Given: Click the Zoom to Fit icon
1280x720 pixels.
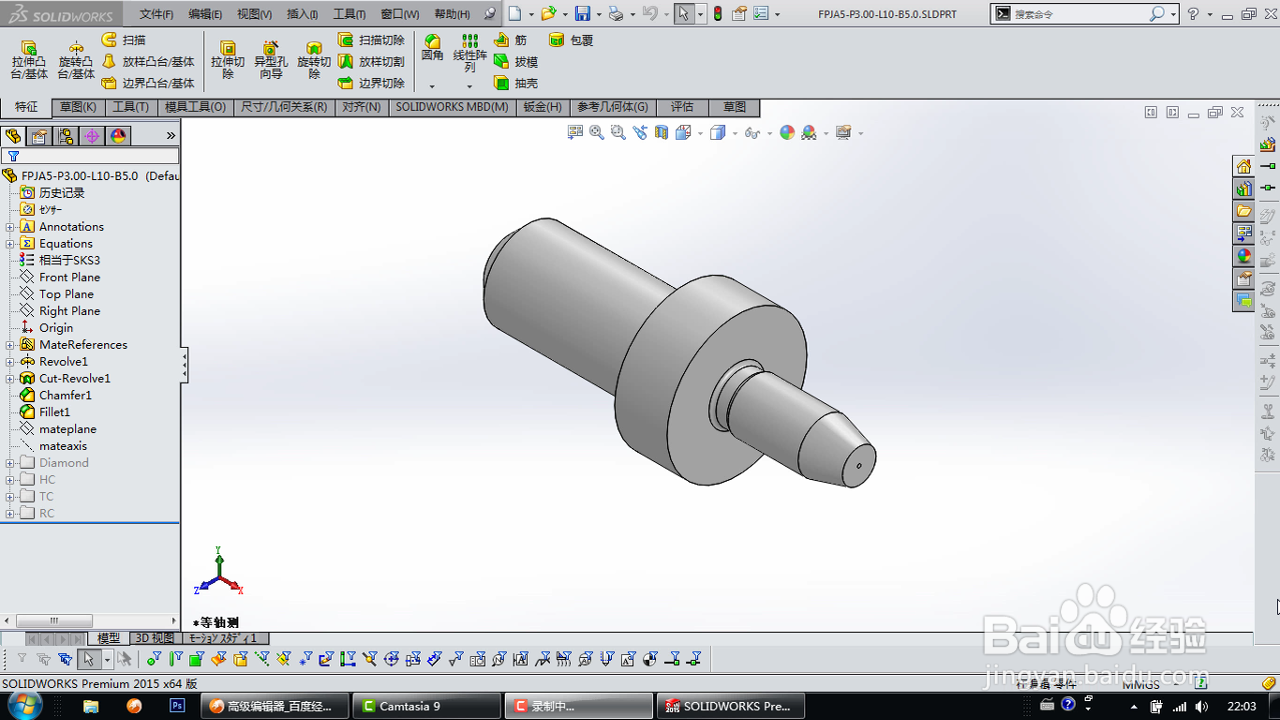Looking at the screenshot, I should coord(597,132).
